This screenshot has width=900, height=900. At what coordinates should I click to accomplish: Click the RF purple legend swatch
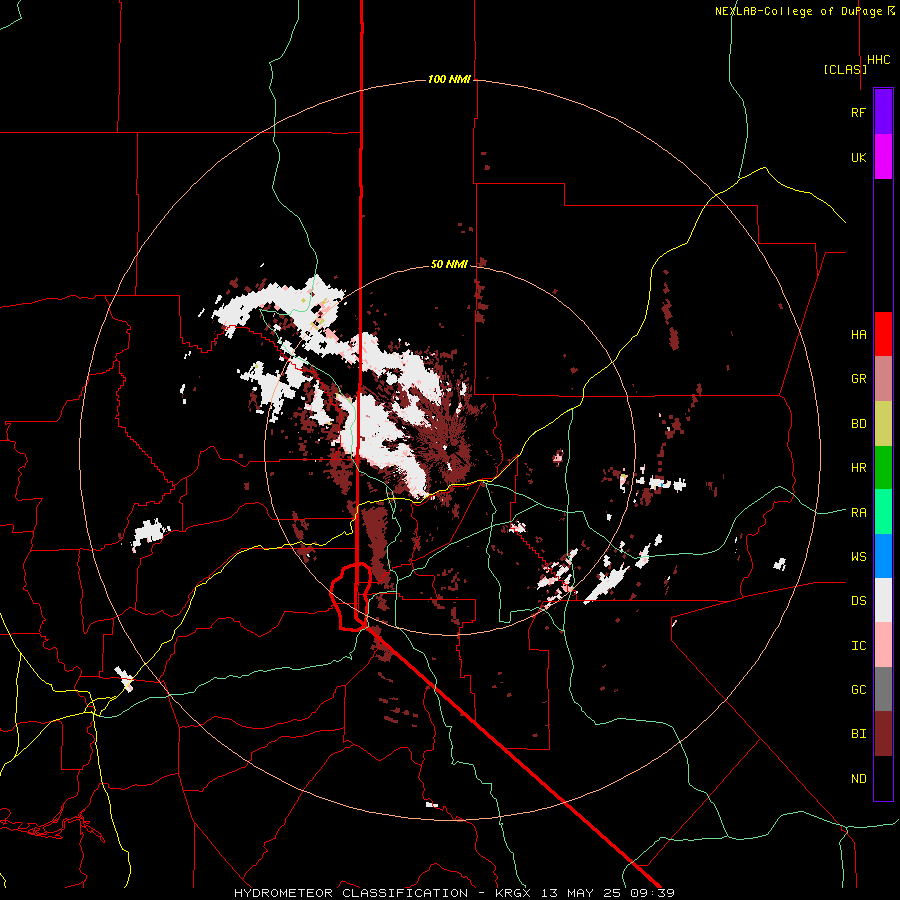883,111
